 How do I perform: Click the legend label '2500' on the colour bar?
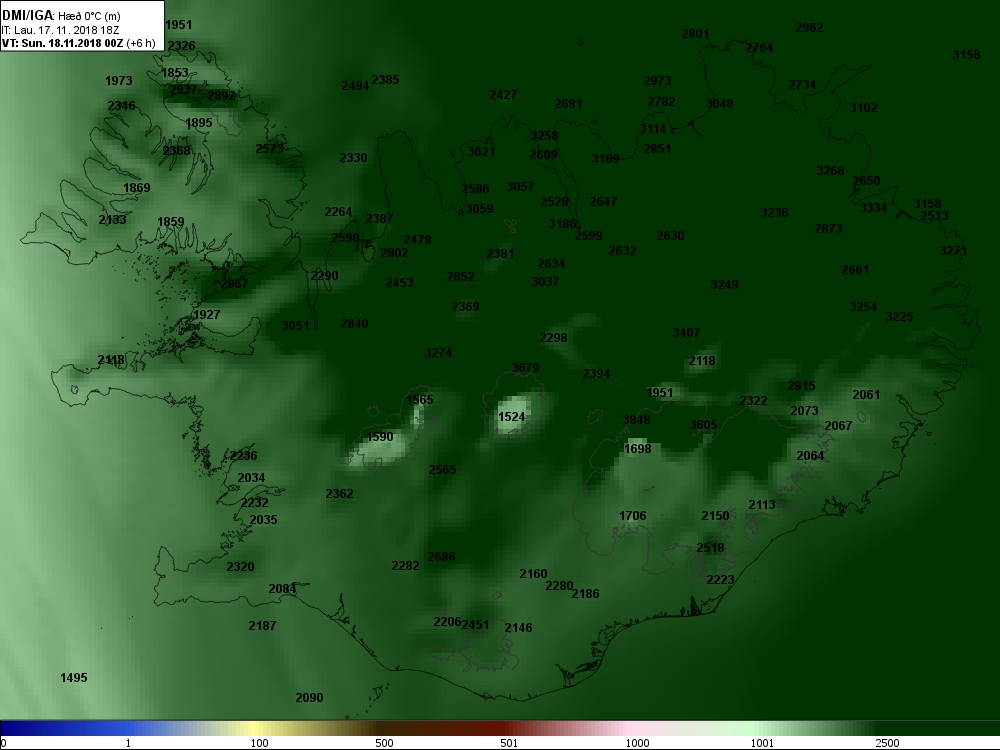pyautogui.click(x=887, y=743)
